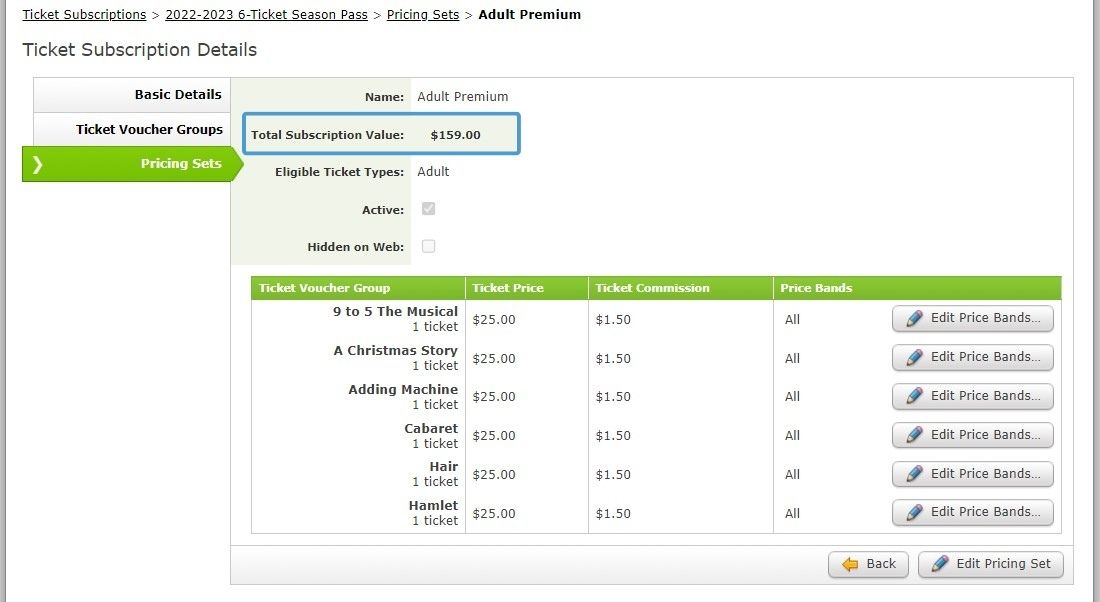The width and height of the screenshot is (1100, 602).
Task: Click the Hamlet group name
Action: click(x=433, y=505)
